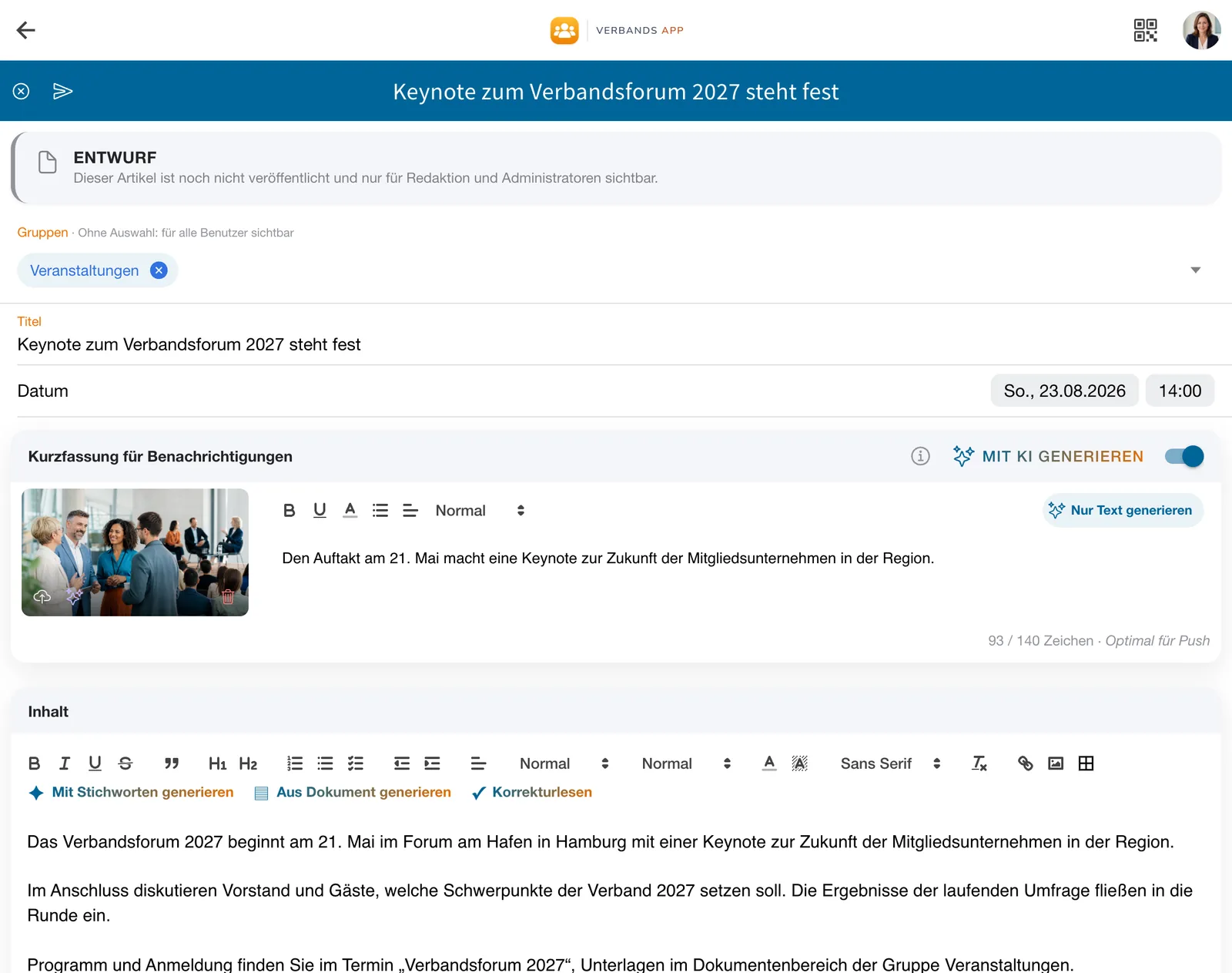Click Mit Stichworten generieren
1232x973 pixels.
131,792
